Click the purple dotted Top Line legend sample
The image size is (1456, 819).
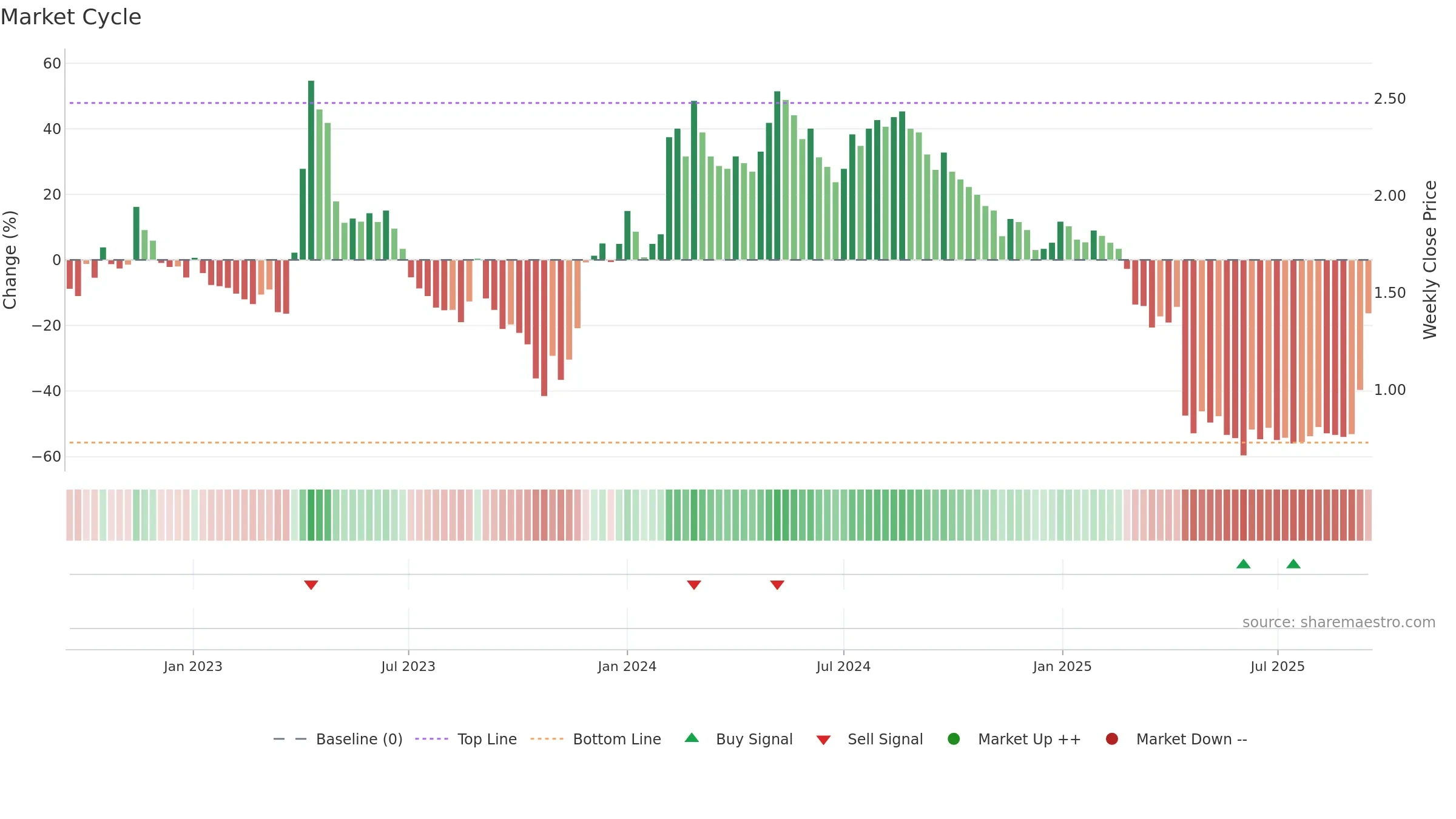pyautogui.click(x=431, y=739)
